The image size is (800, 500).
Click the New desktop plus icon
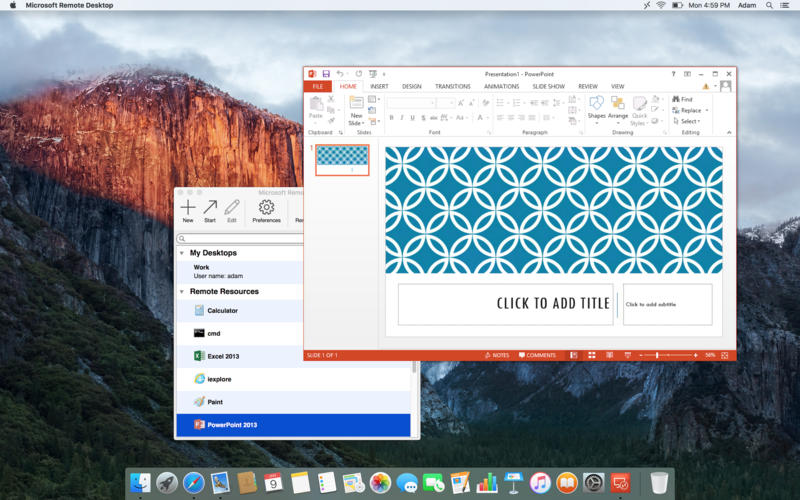[x=188, y=207]
